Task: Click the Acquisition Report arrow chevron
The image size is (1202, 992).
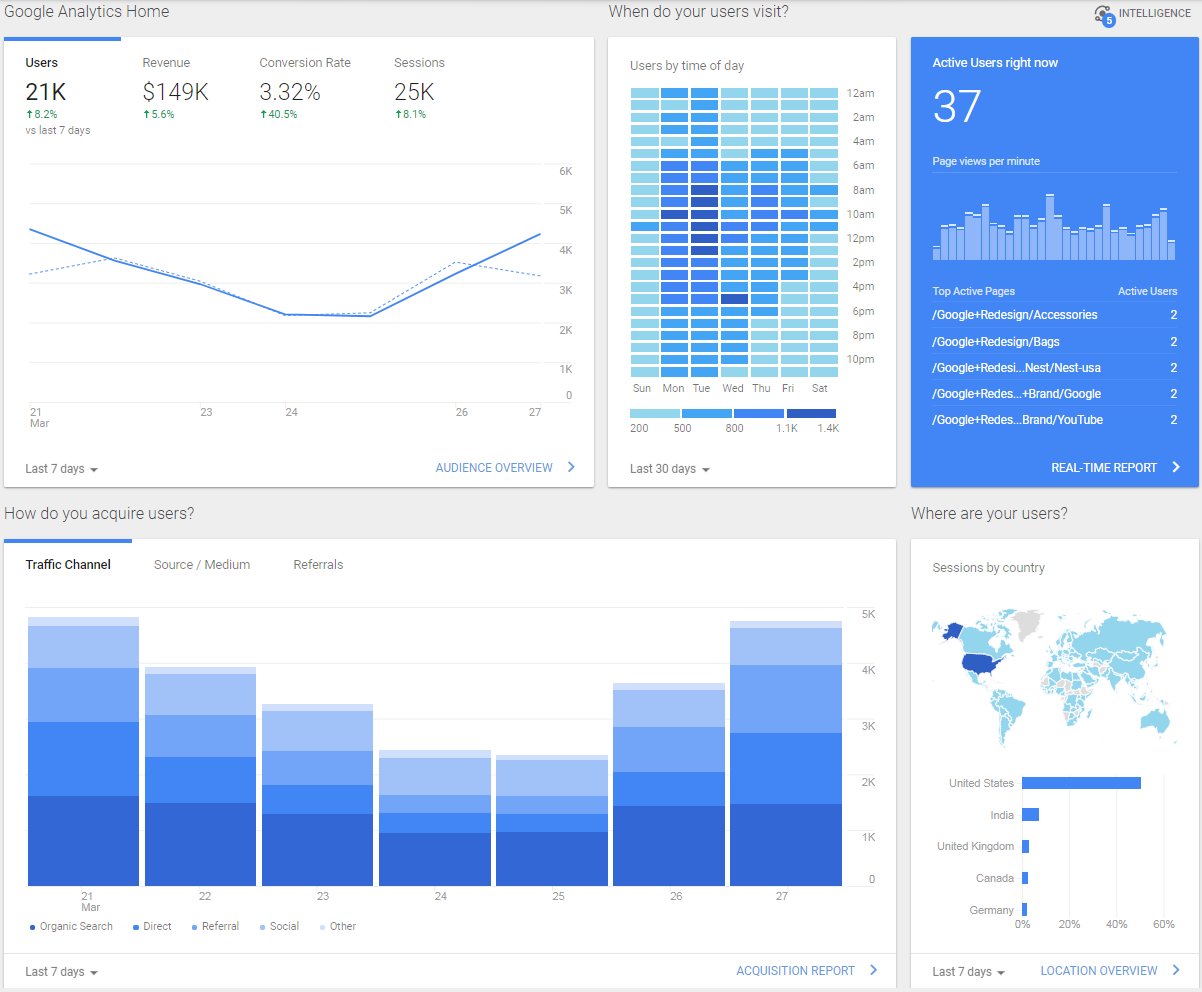Action: (x=873, y=970)
